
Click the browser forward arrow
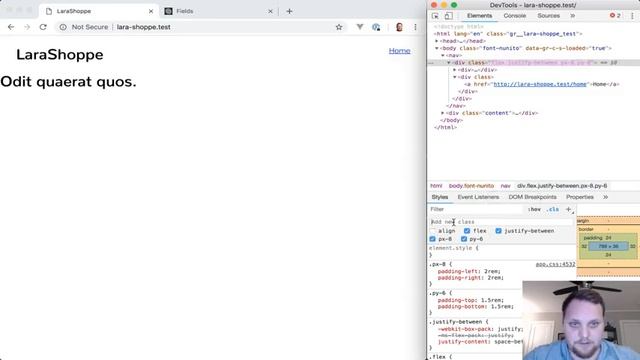(27, 27)
